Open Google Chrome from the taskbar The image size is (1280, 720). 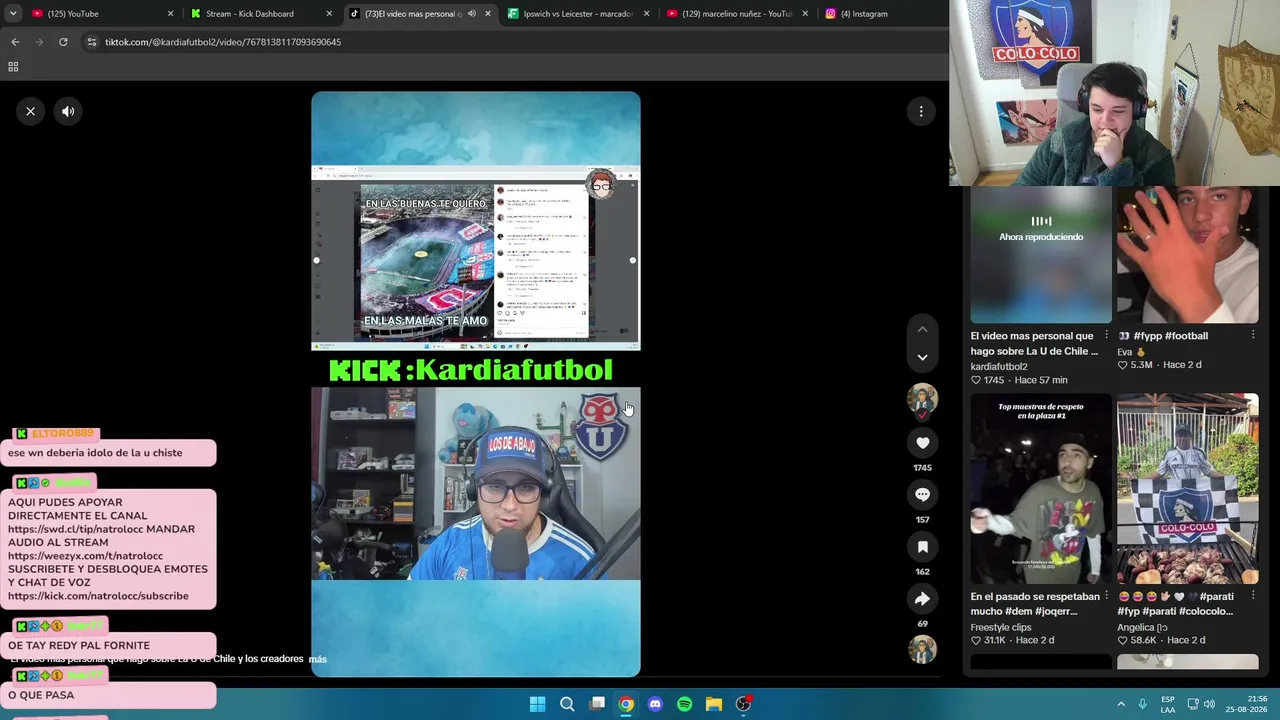(626, 704)
